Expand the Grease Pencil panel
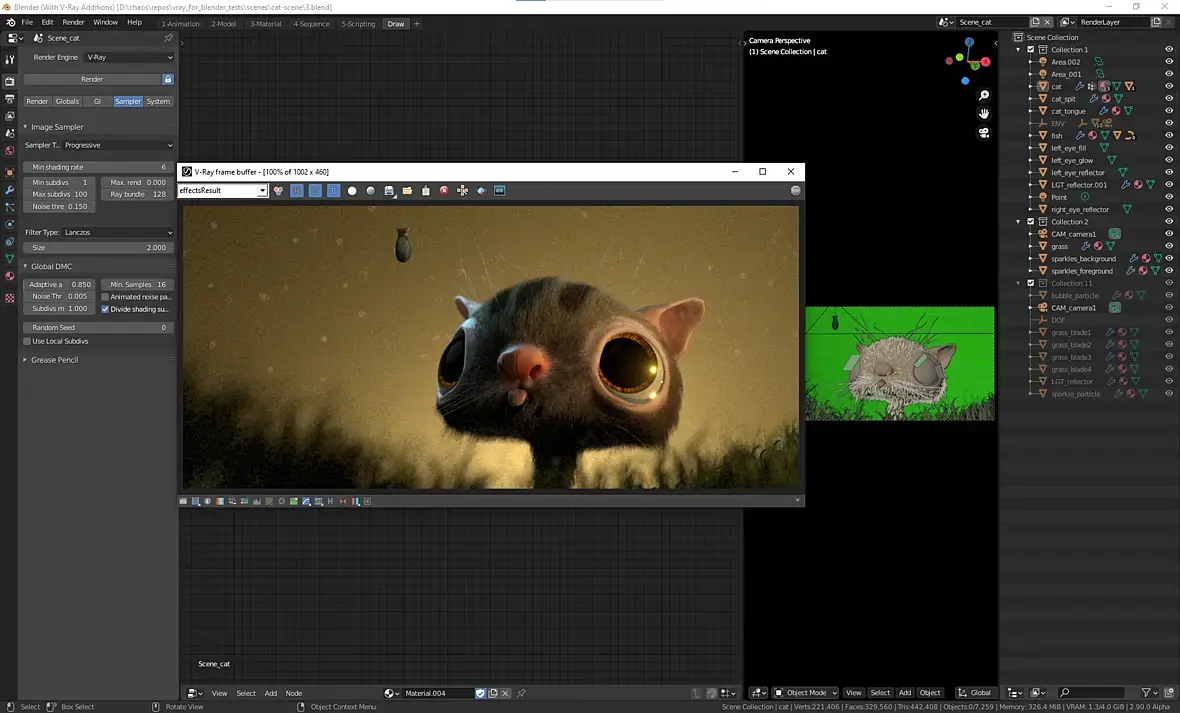 54,360
